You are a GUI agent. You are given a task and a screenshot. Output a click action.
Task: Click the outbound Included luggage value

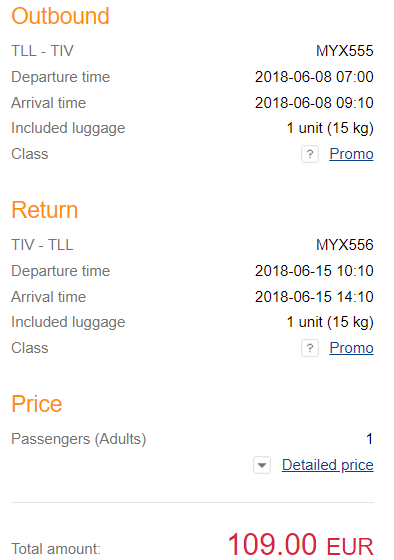coord(330,128)
